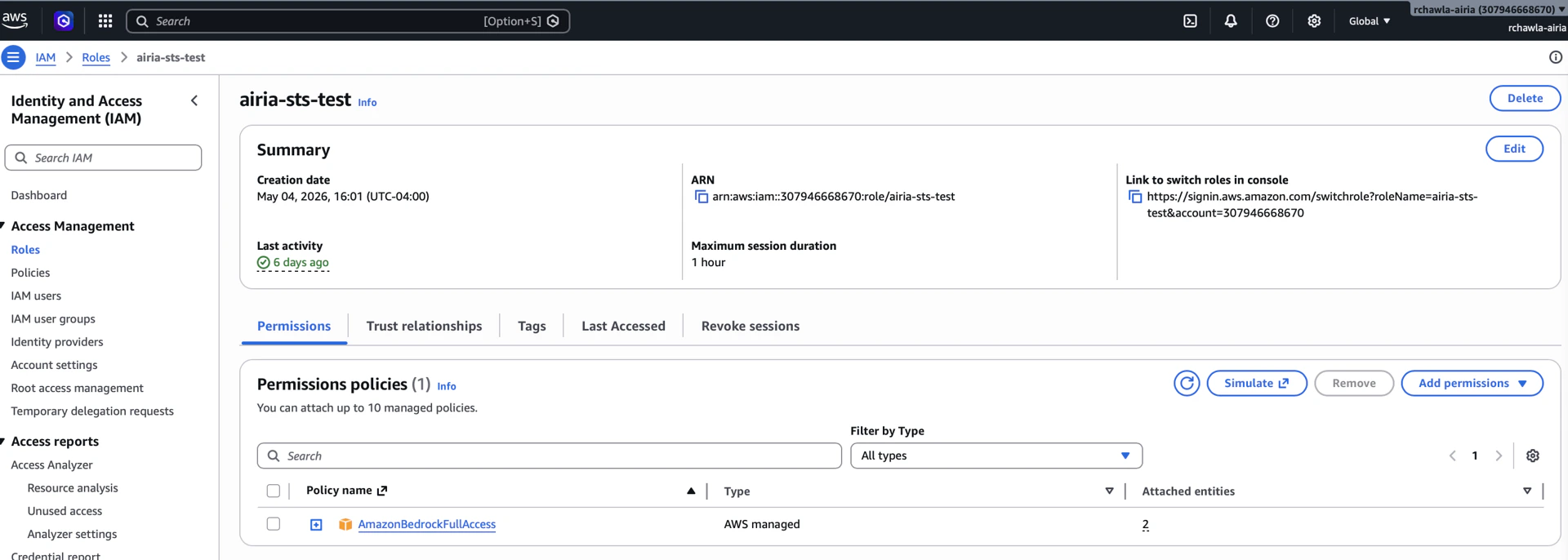
Task: Open console settings gear in top bar
Action: click(1314, 21)
